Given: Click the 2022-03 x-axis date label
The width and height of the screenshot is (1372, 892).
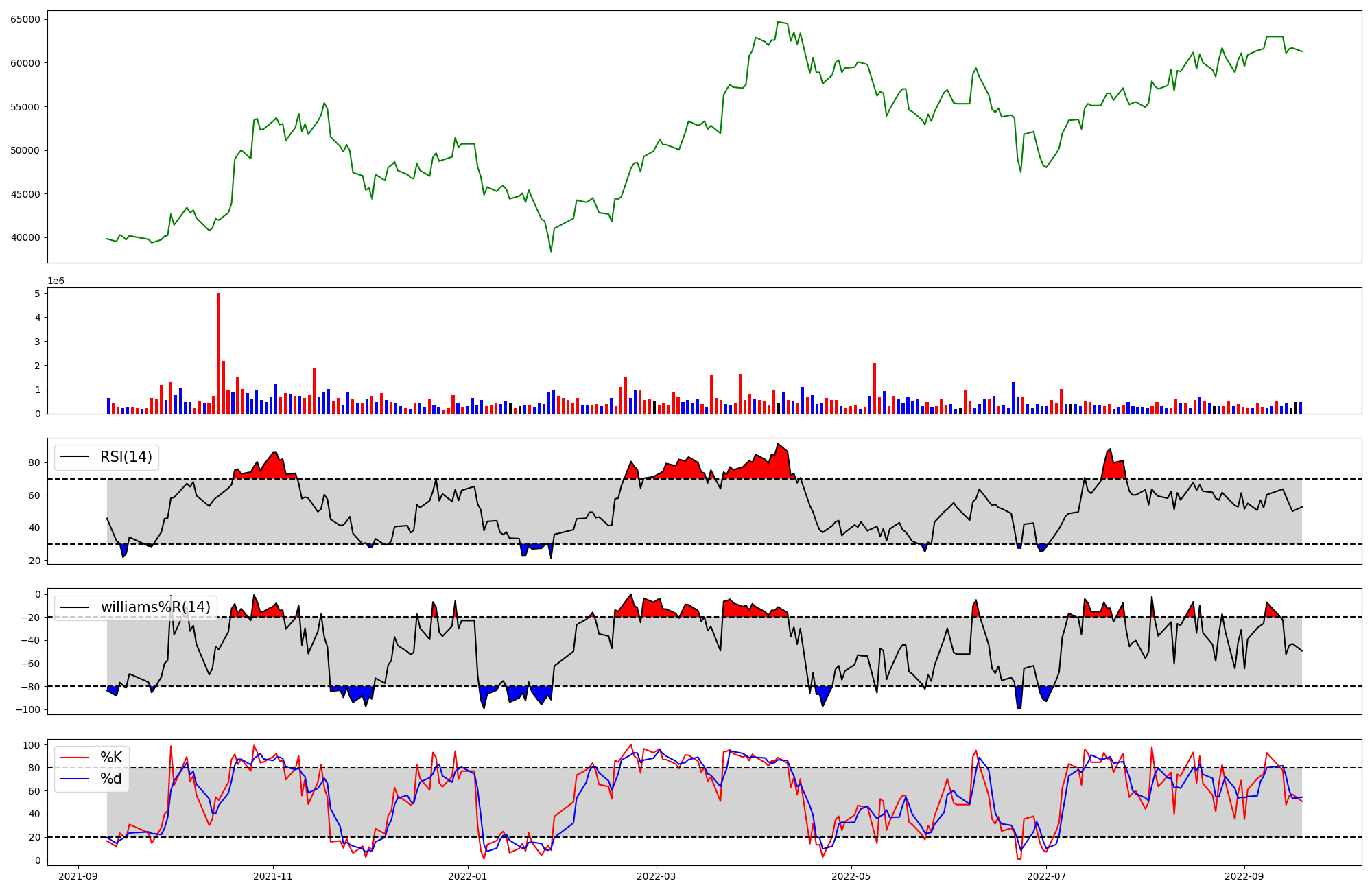Looking at the screenshot, I should pyautogui.click(x=657, y=876).
